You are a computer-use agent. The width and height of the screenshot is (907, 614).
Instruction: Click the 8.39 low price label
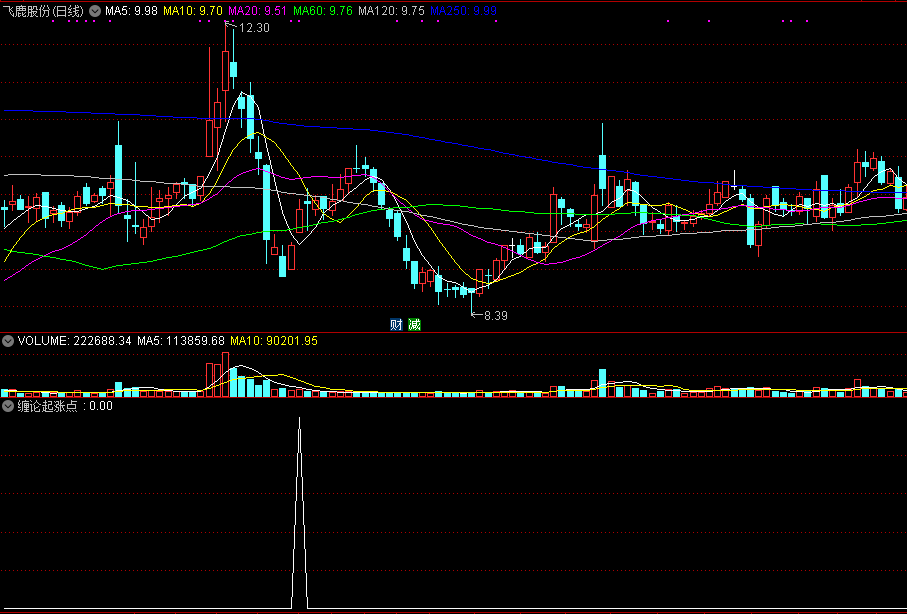[496, 315]
